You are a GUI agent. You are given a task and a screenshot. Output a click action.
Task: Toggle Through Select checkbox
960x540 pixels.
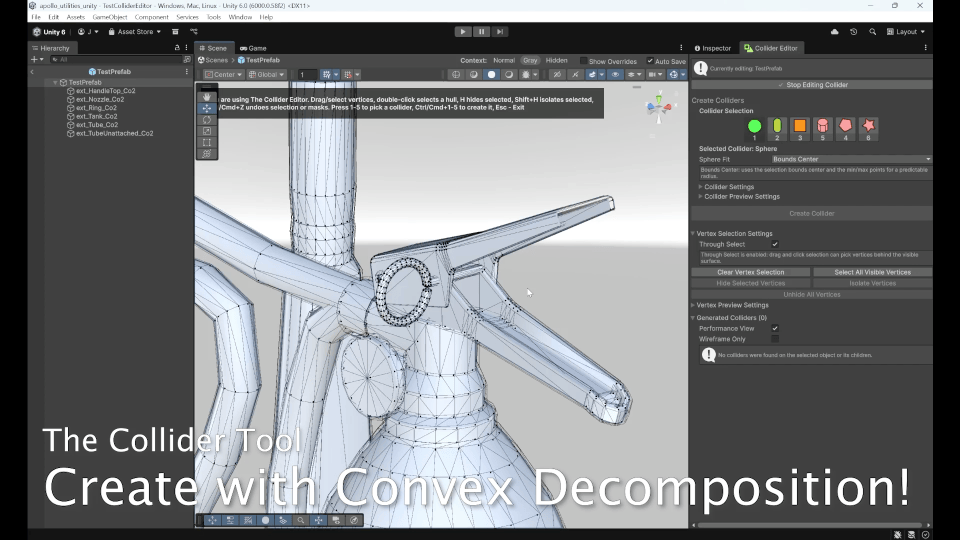775,244
